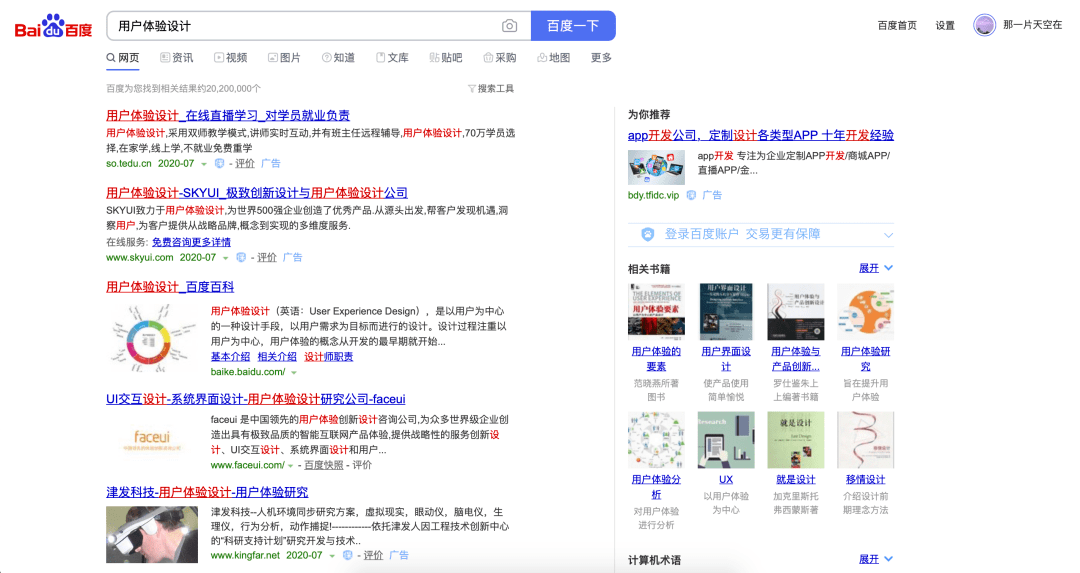Expand dropdown arrow beside www.skyui.com

(x=225, y=258)
